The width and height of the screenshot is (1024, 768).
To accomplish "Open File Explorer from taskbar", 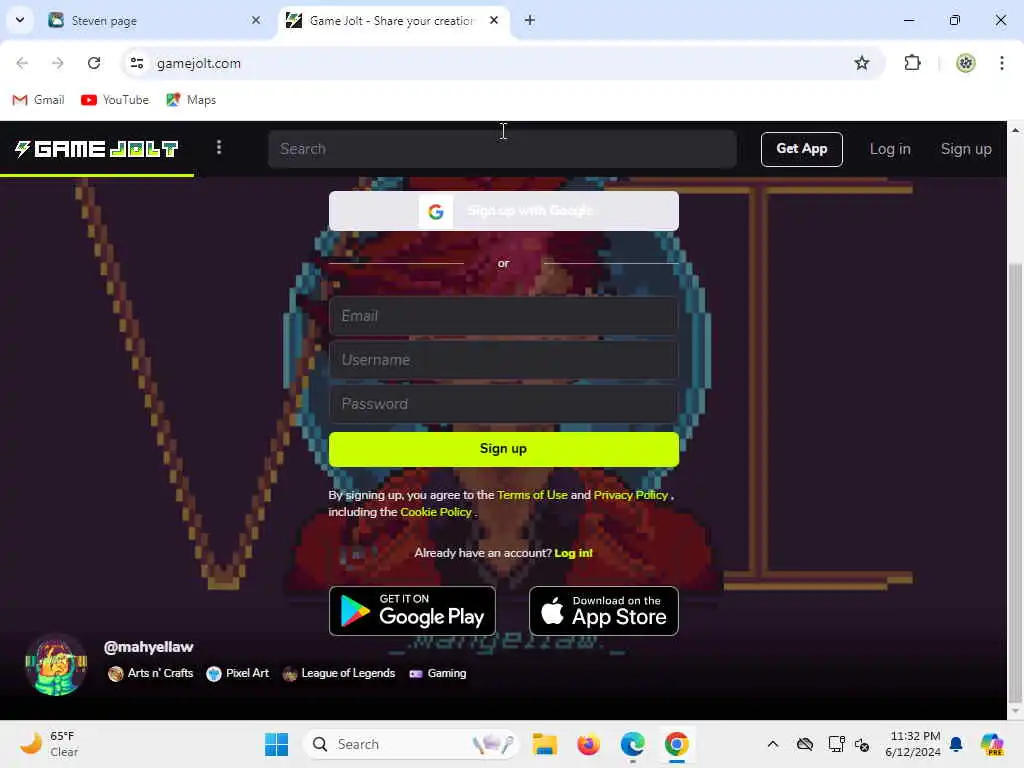I will pyautogui.click(x=544, y=744).
